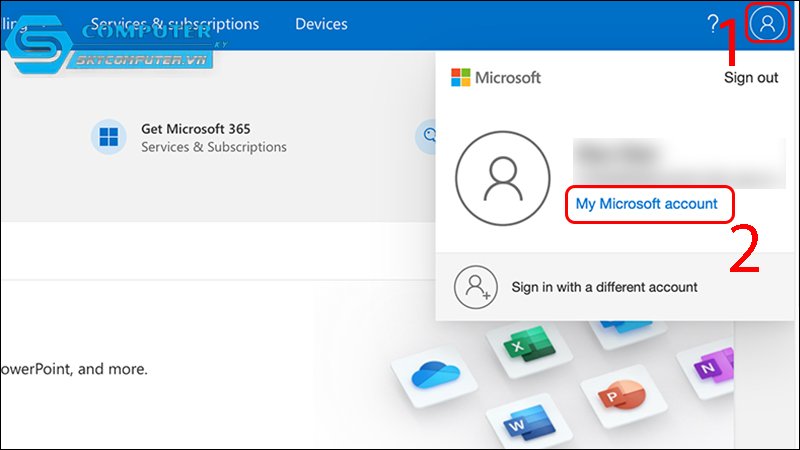The image size is (800, 450).
Task: Click Sign out in account panel
Action: coord(751,78)
